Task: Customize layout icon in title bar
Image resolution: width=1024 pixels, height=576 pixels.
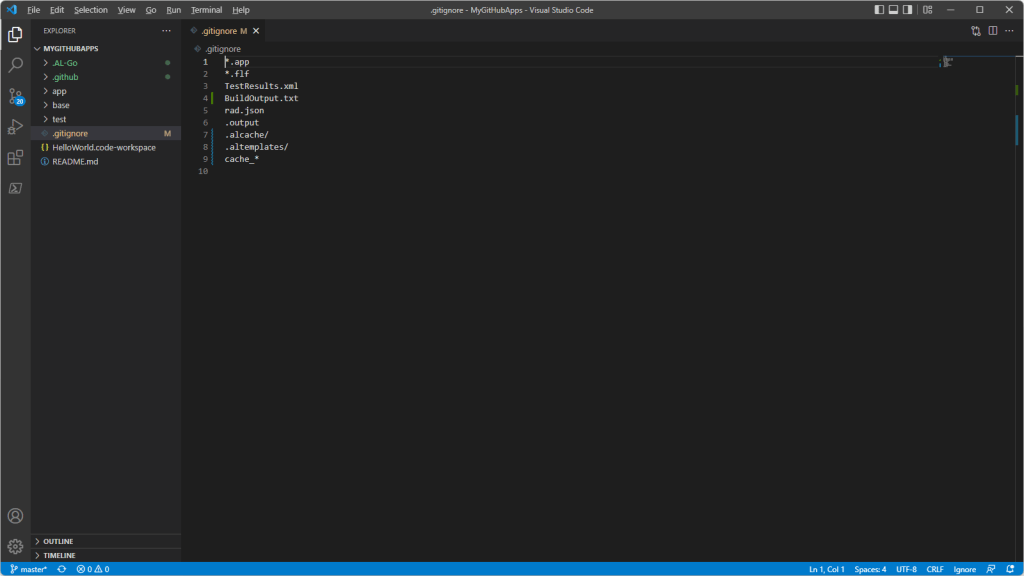Action: point(927,10)
